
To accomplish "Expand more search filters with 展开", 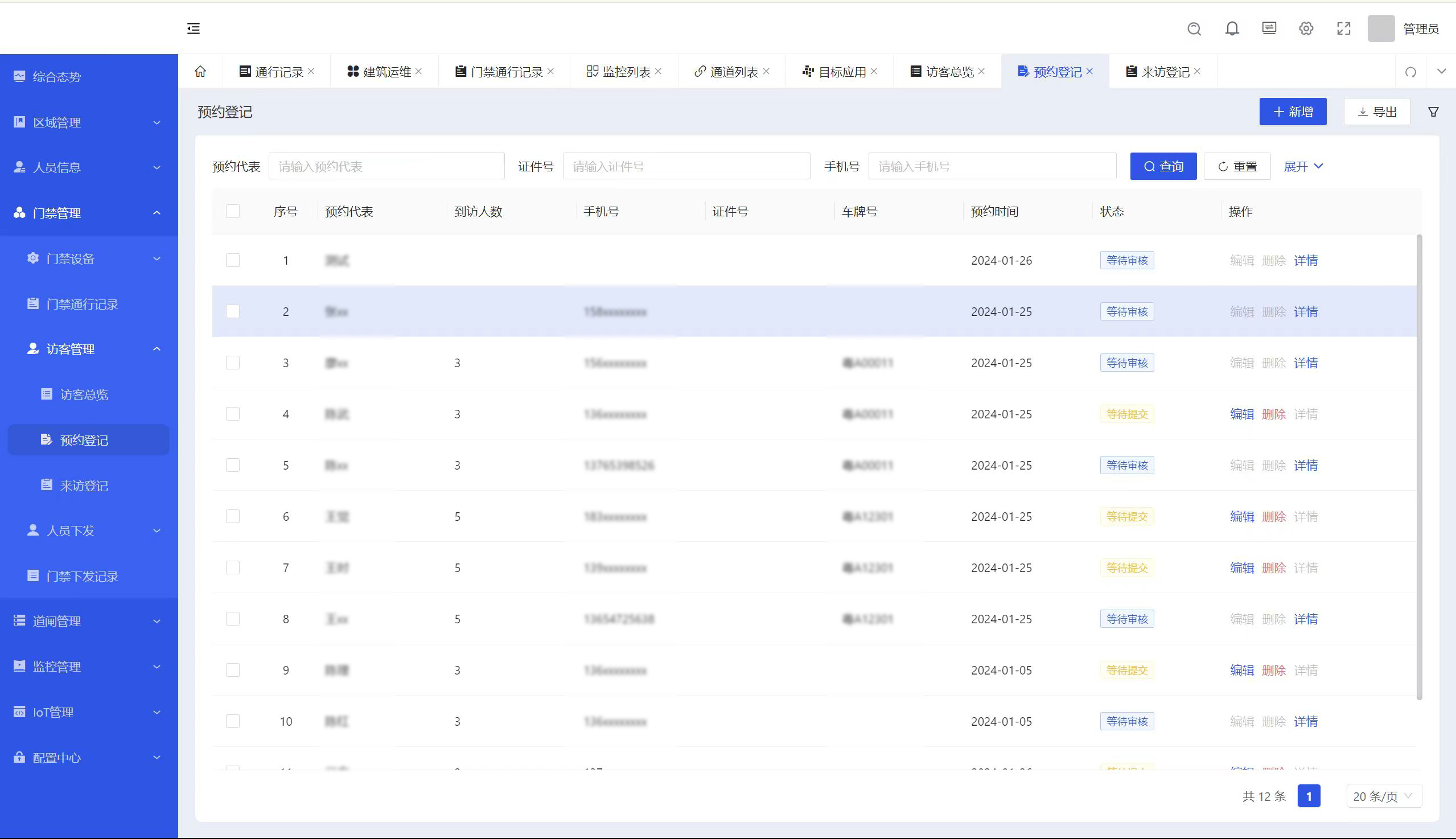I will coord(1303,167).
